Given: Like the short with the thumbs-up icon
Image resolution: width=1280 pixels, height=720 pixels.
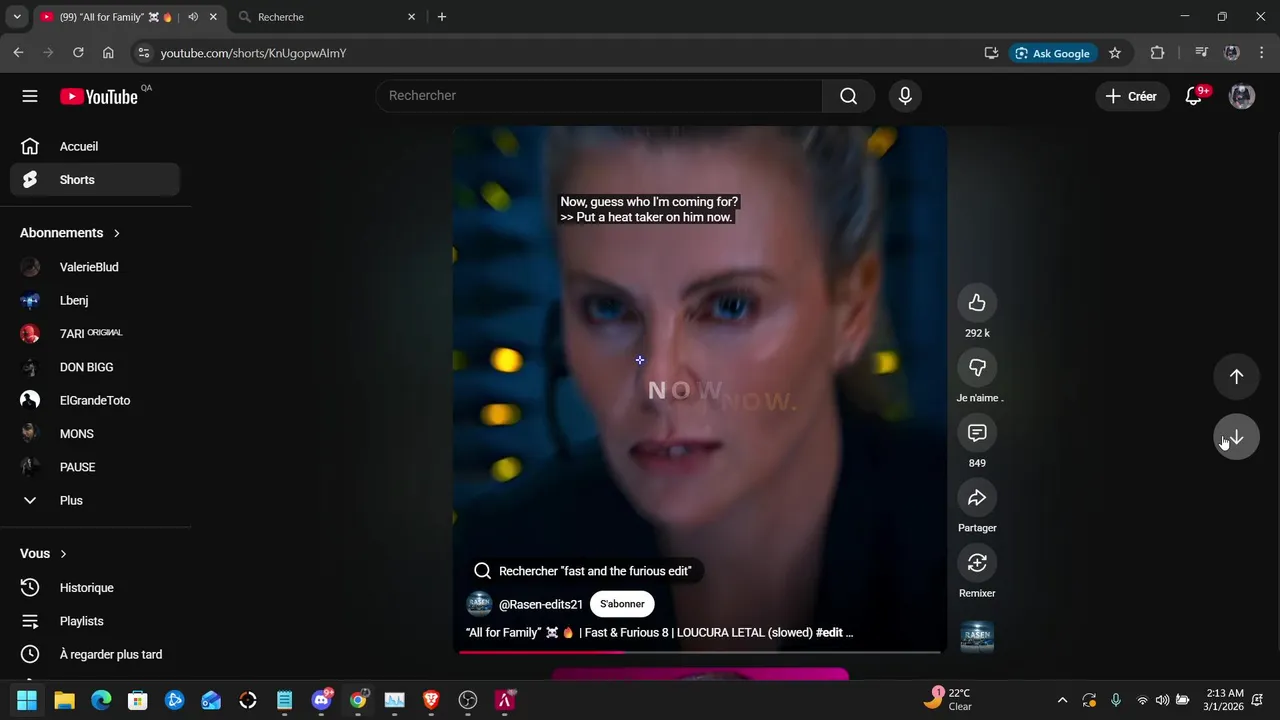Looking at the screenshot, I should (x=977, y=303).
